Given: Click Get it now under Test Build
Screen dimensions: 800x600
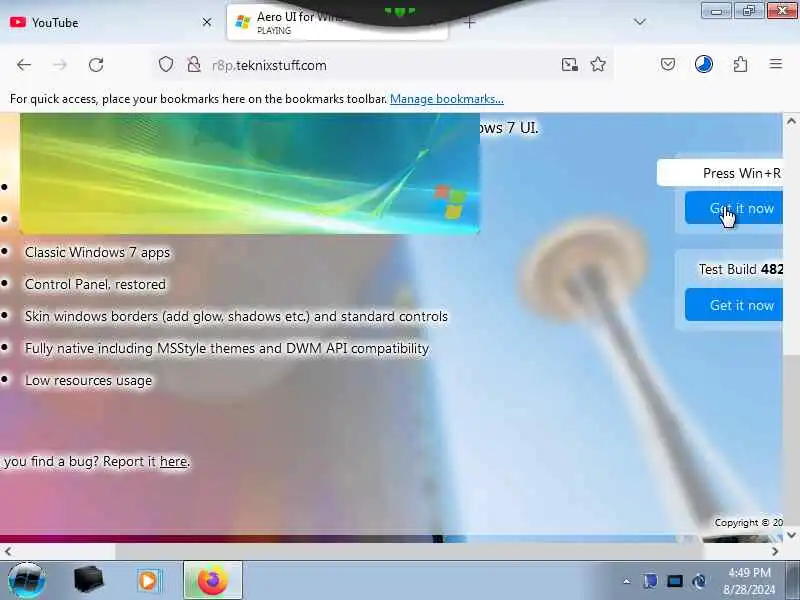Looking at the screenshot, I should coord(734,305).
